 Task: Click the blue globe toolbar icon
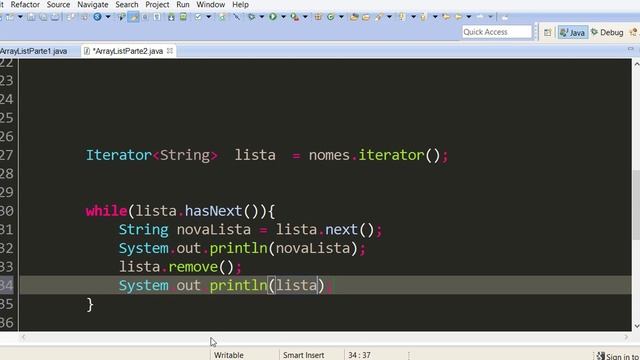pyautogui.click(x=97, y=17)
